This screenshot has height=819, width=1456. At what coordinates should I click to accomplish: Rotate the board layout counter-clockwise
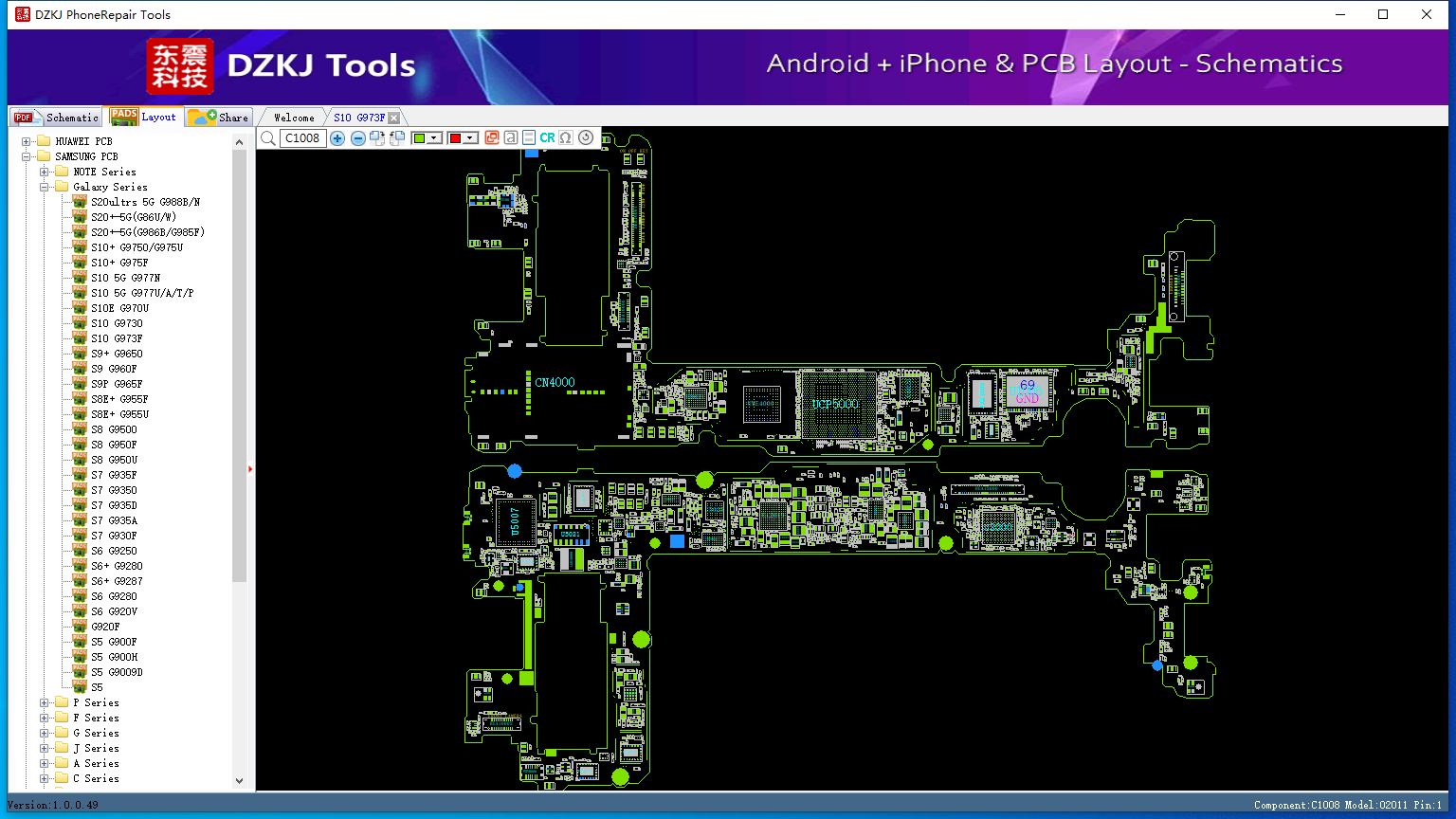[x=397, y=138]
